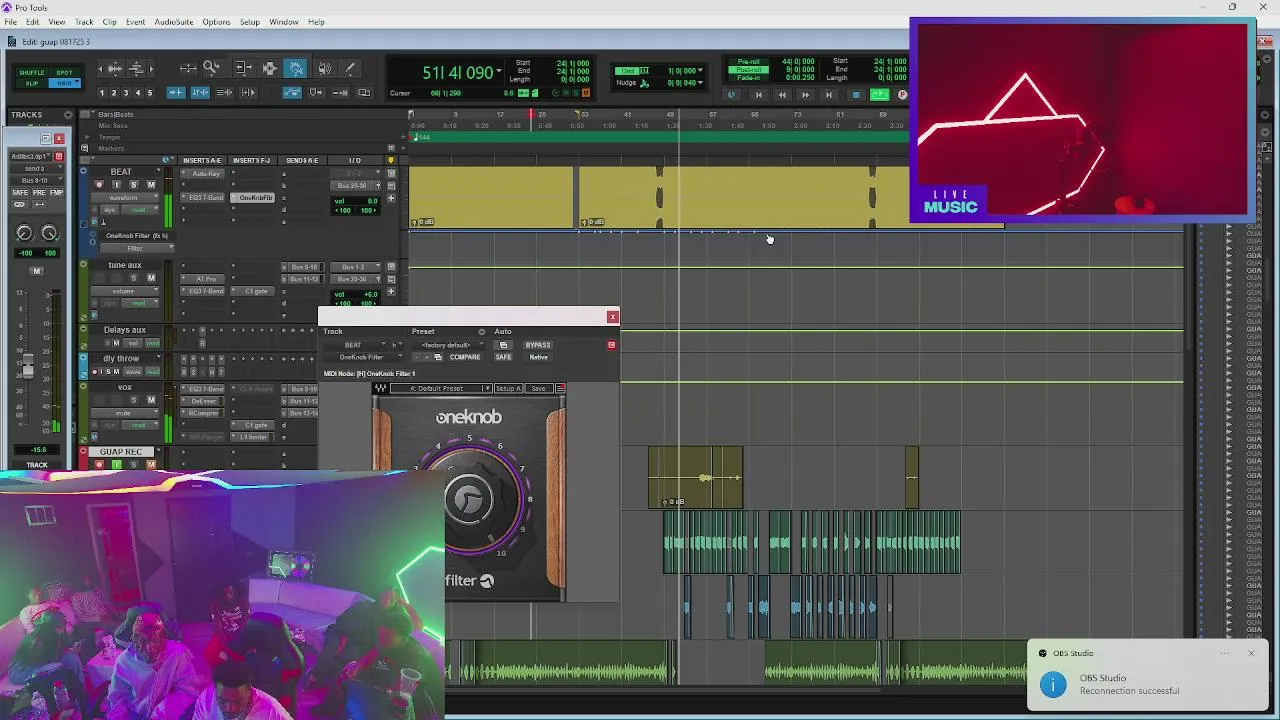Click the Go to End transport button
This screenshot has width=1280, height=720.
[x=829, y=95]
